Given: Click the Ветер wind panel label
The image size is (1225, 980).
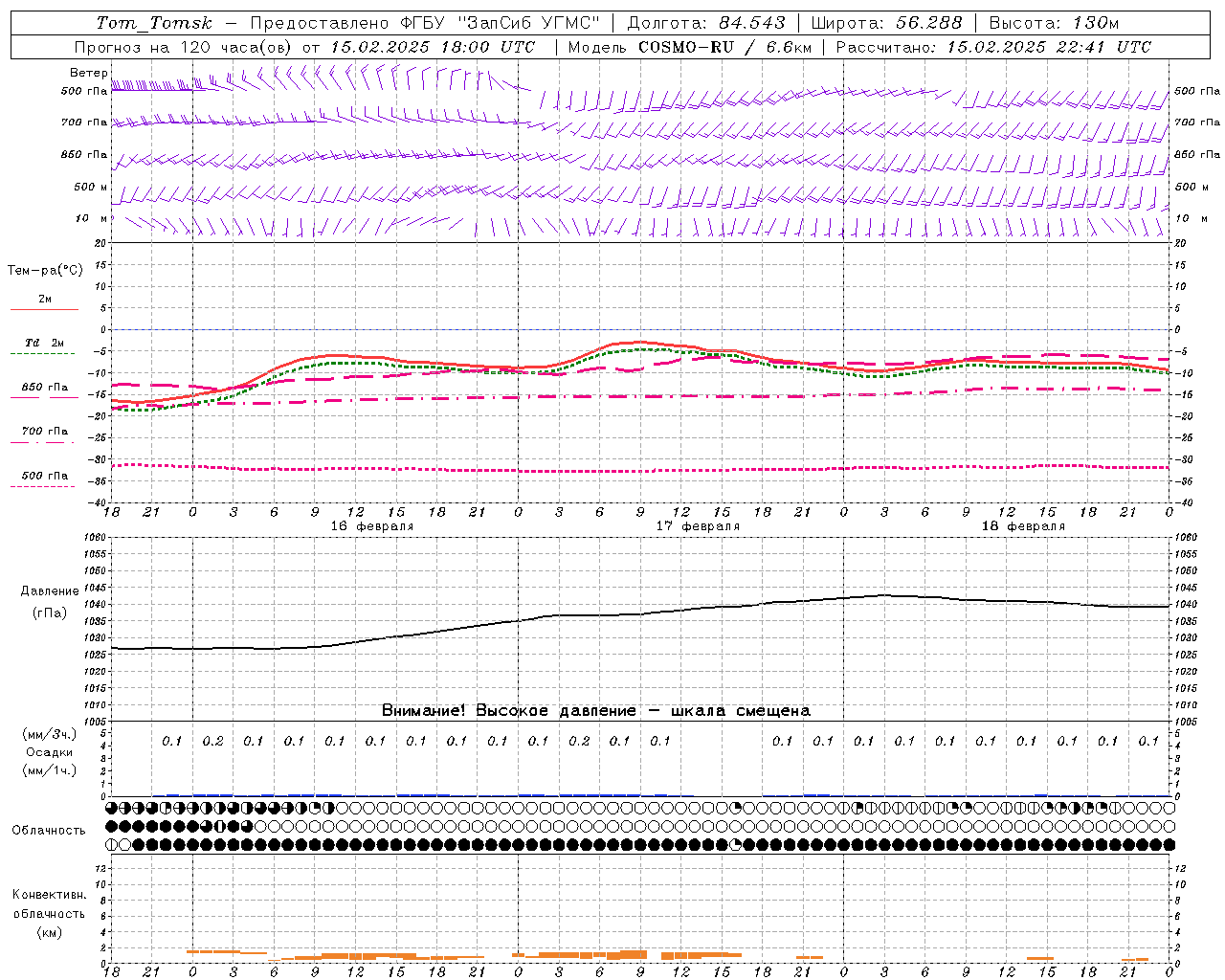Looking at the screenshot, I should tap(89, 73).
